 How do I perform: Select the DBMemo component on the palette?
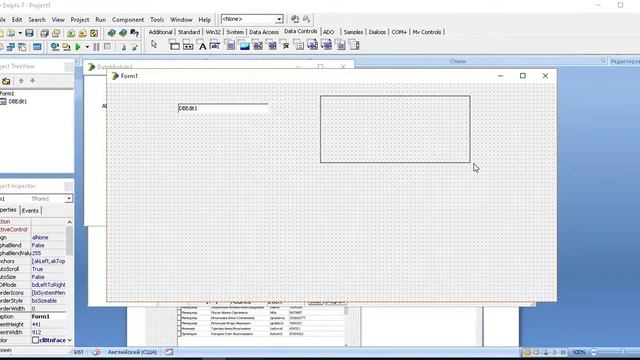(x=230, y=45)
